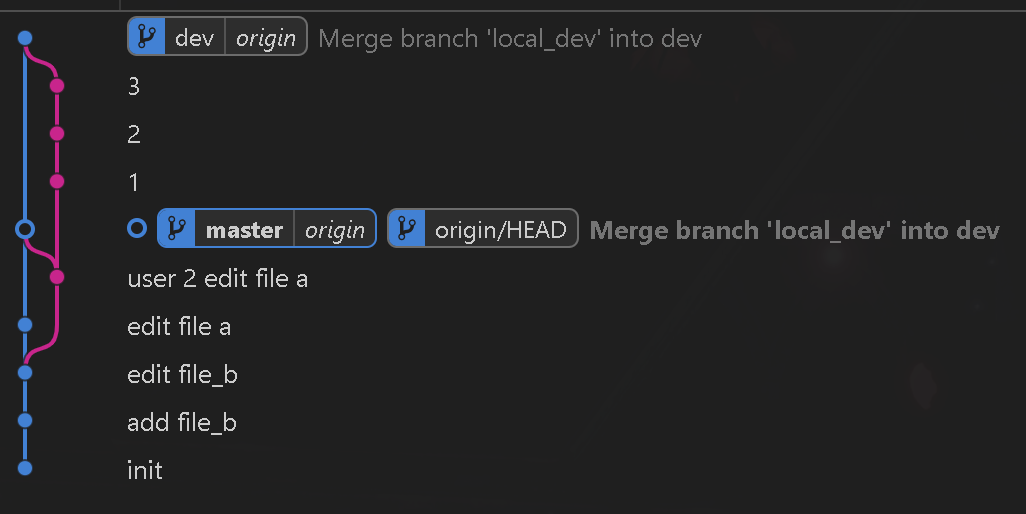Click the origin/HEAD branch icon
Image resolution: width=1026 pixels, height=514 pixels.
pos(406,229)
